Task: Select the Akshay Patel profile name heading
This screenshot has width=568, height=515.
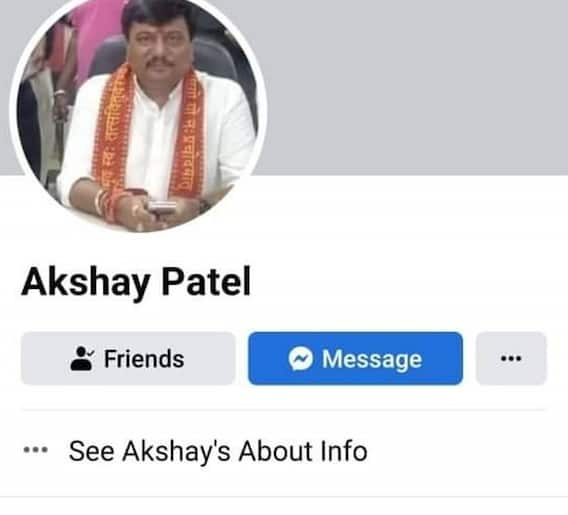Action: point(136,282)
